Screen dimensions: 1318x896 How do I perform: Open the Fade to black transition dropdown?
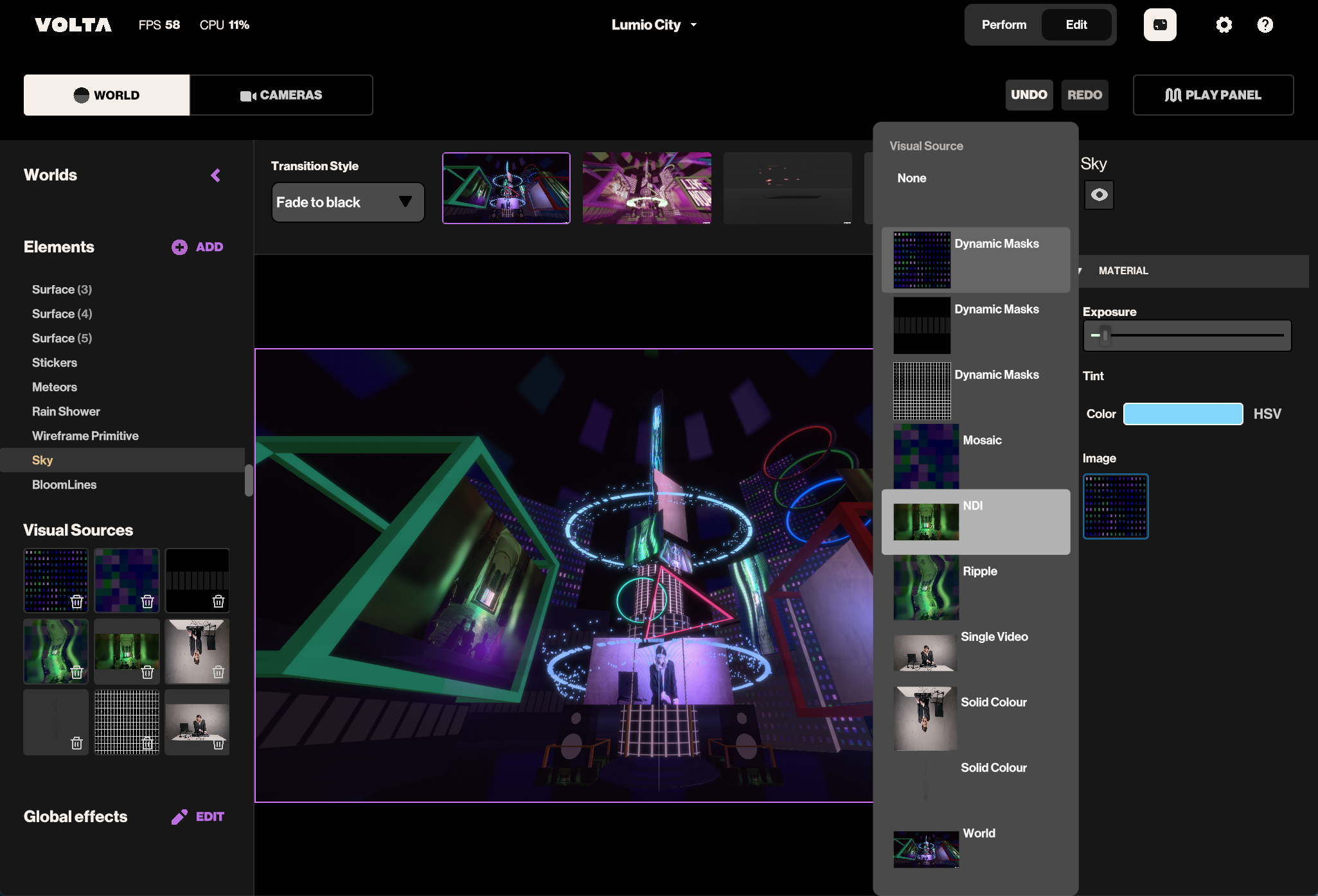[348, 202]
